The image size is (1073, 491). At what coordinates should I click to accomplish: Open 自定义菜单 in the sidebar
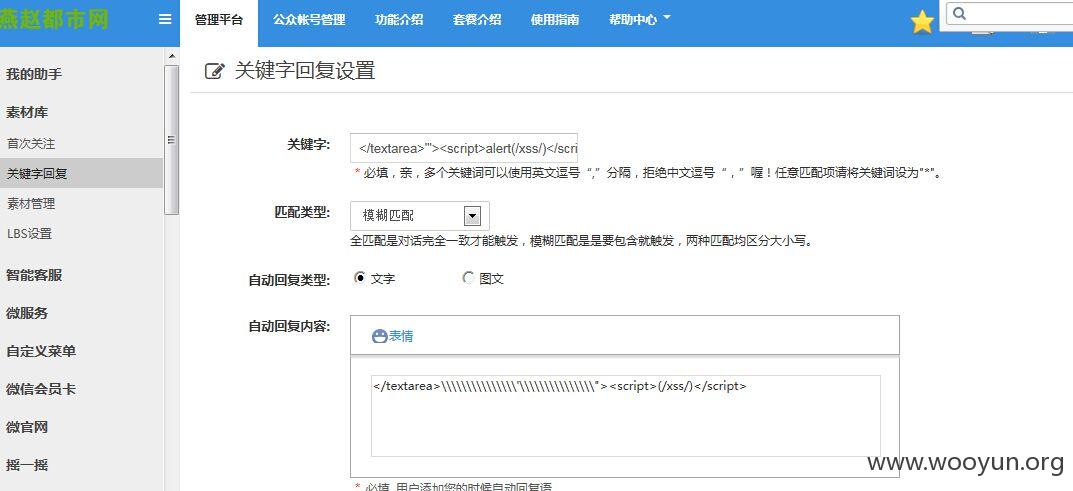[41, 351]
